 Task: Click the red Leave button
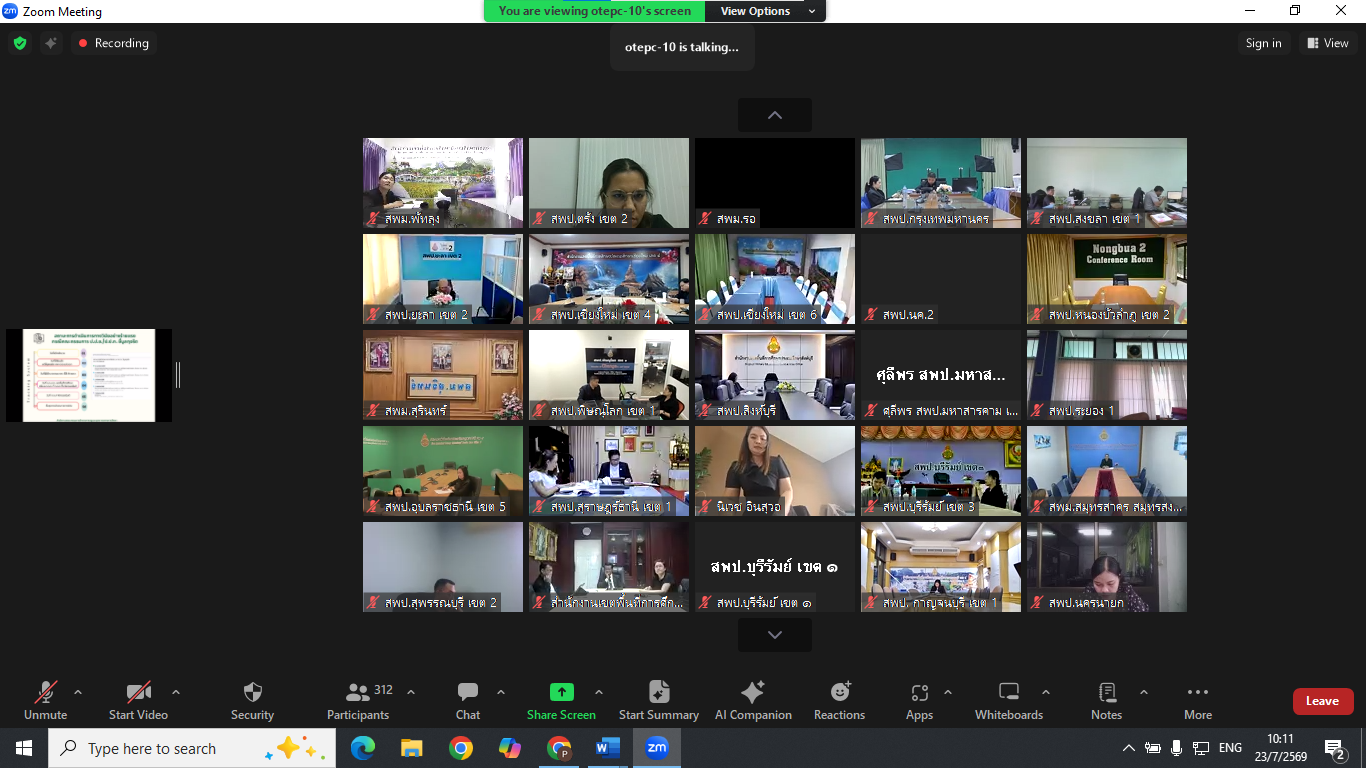pos(1323,701)
